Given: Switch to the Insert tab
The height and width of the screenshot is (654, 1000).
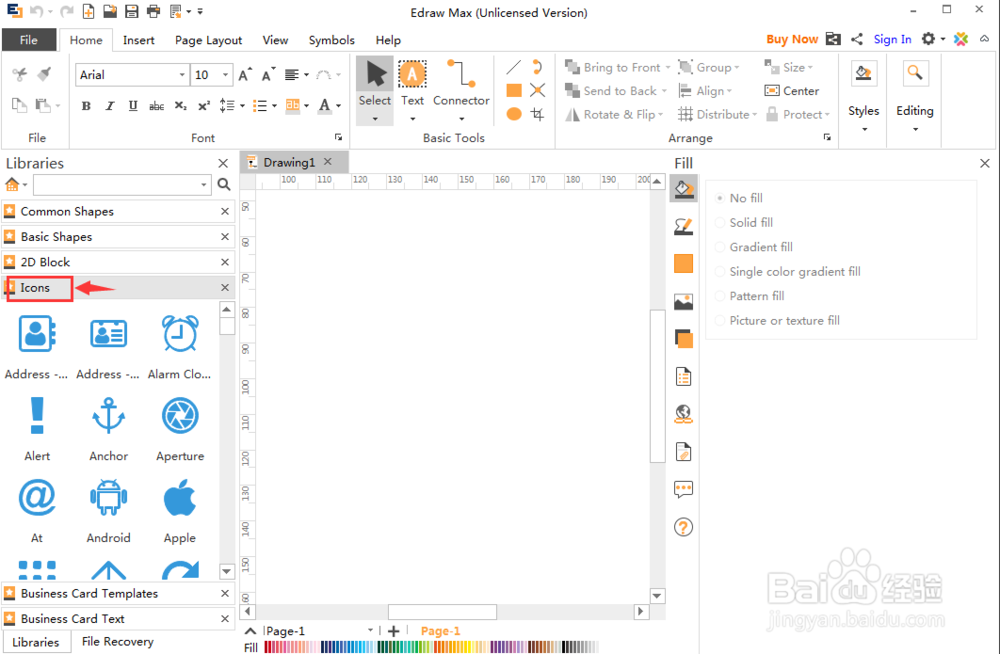Looking at the screenshot, I should (x=138, y=40).
